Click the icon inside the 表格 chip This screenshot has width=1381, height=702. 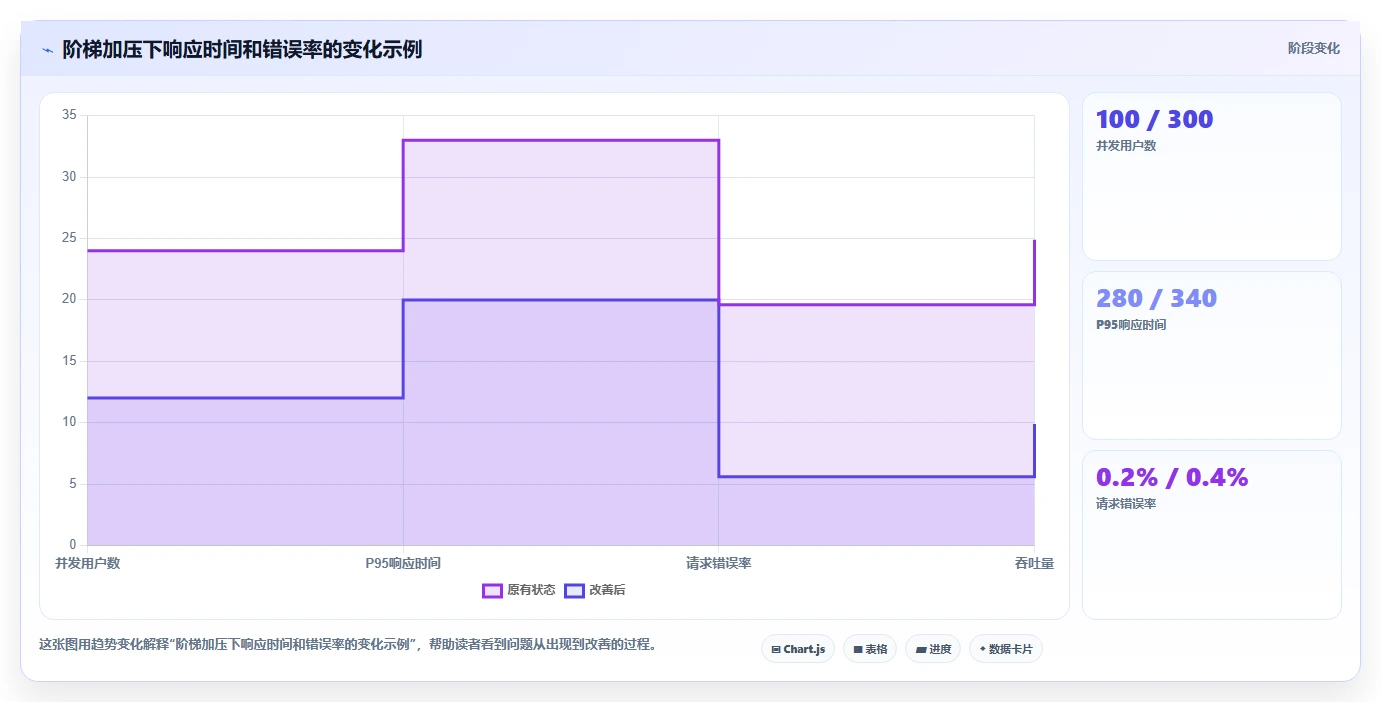tap(857, 649)
